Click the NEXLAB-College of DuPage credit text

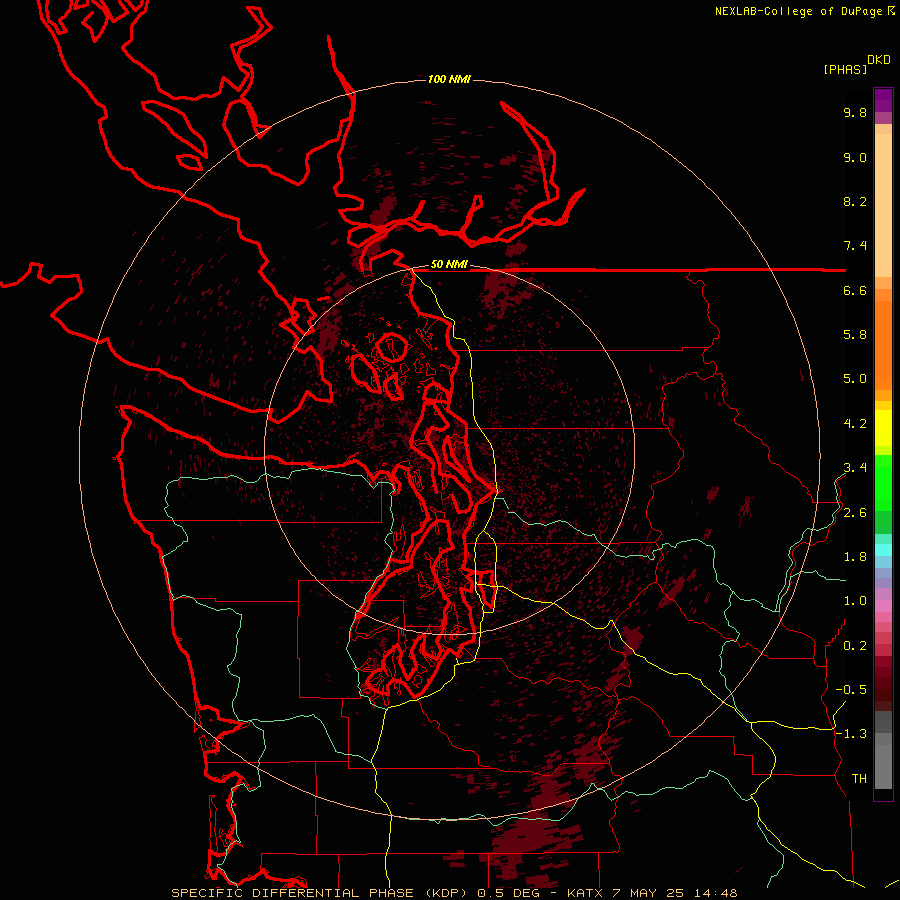798,11
